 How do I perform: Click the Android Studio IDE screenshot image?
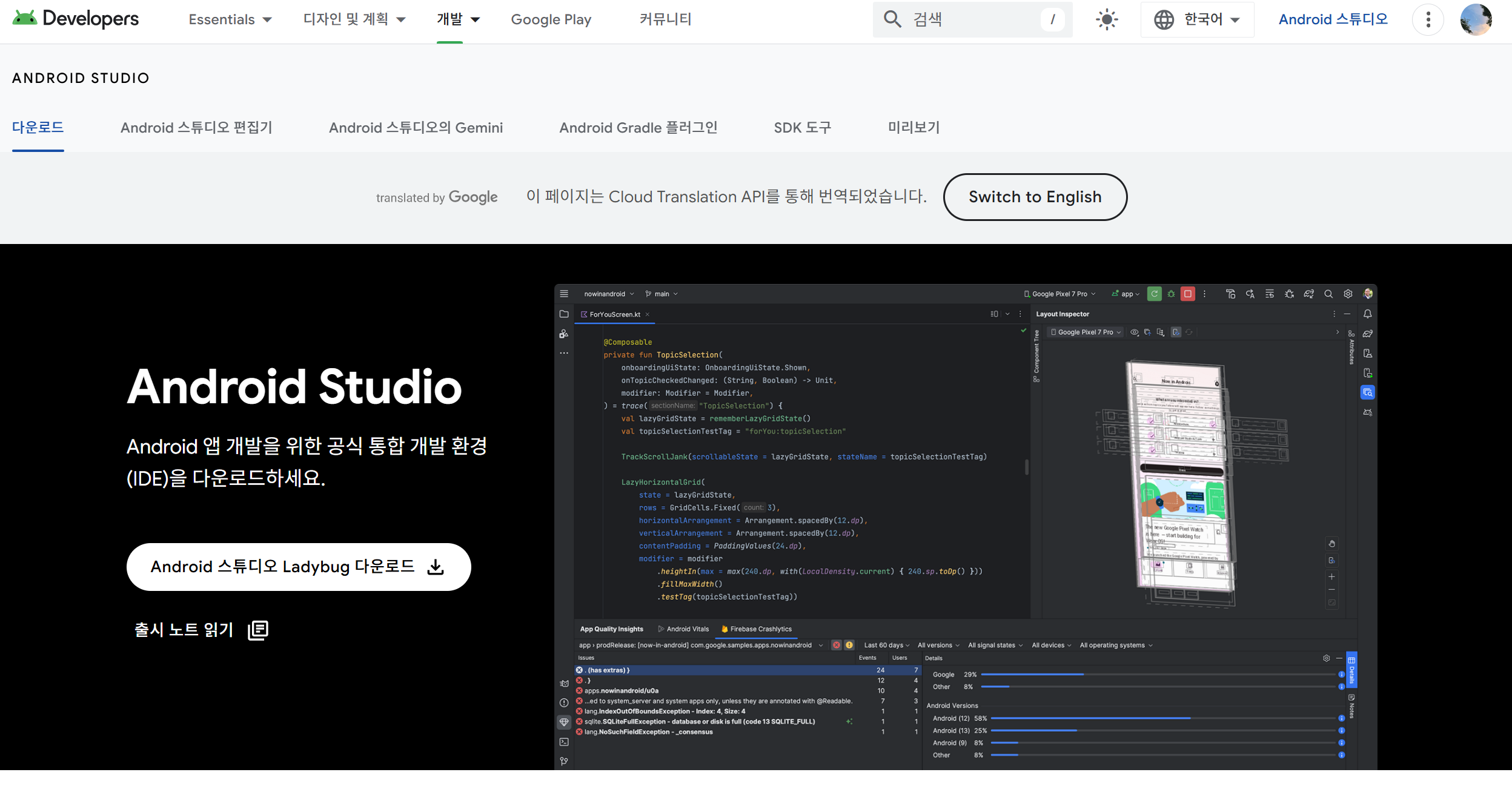click(965, 527)
